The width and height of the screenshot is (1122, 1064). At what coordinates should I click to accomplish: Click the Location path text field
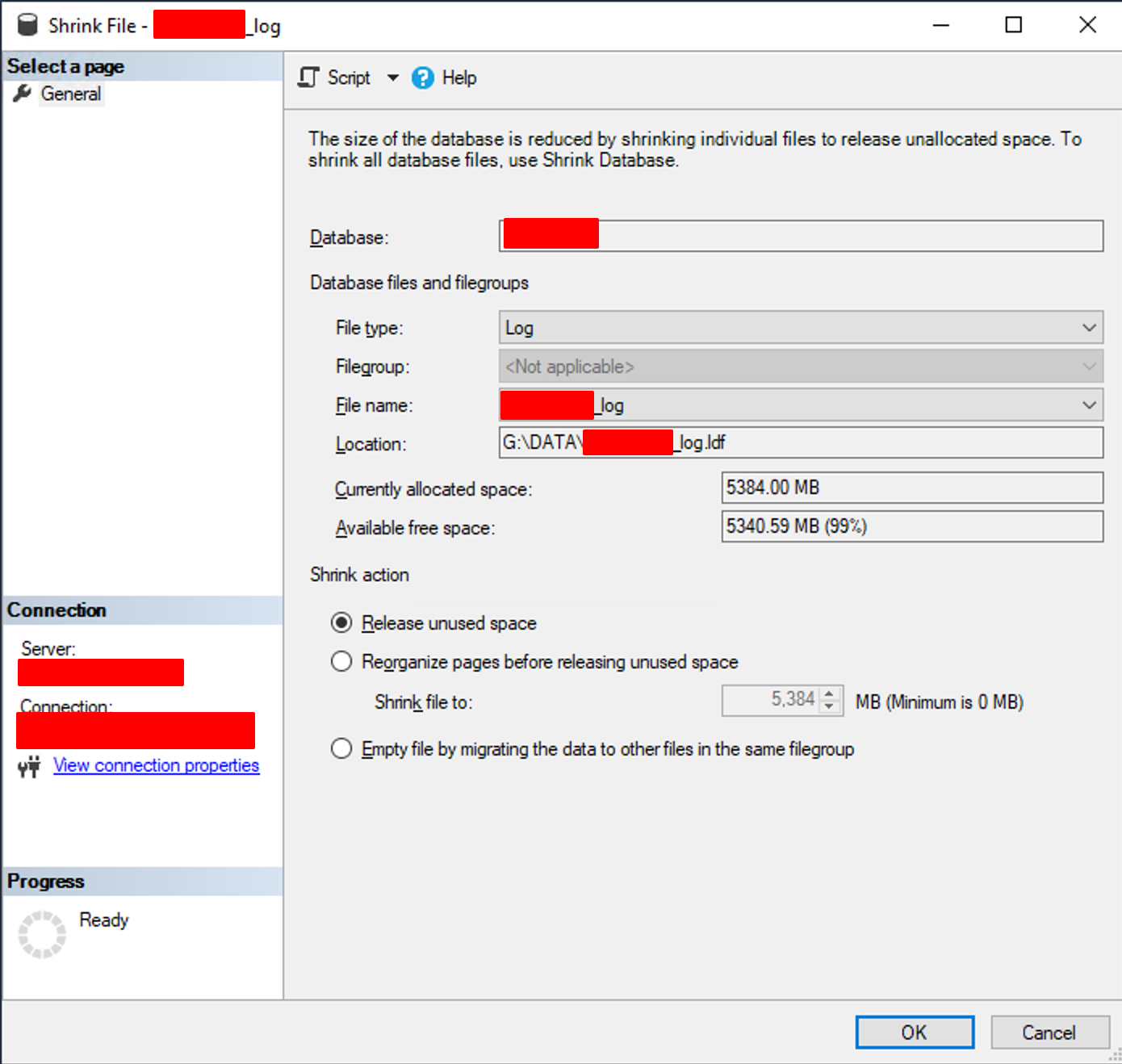click(x=888, y=442)
